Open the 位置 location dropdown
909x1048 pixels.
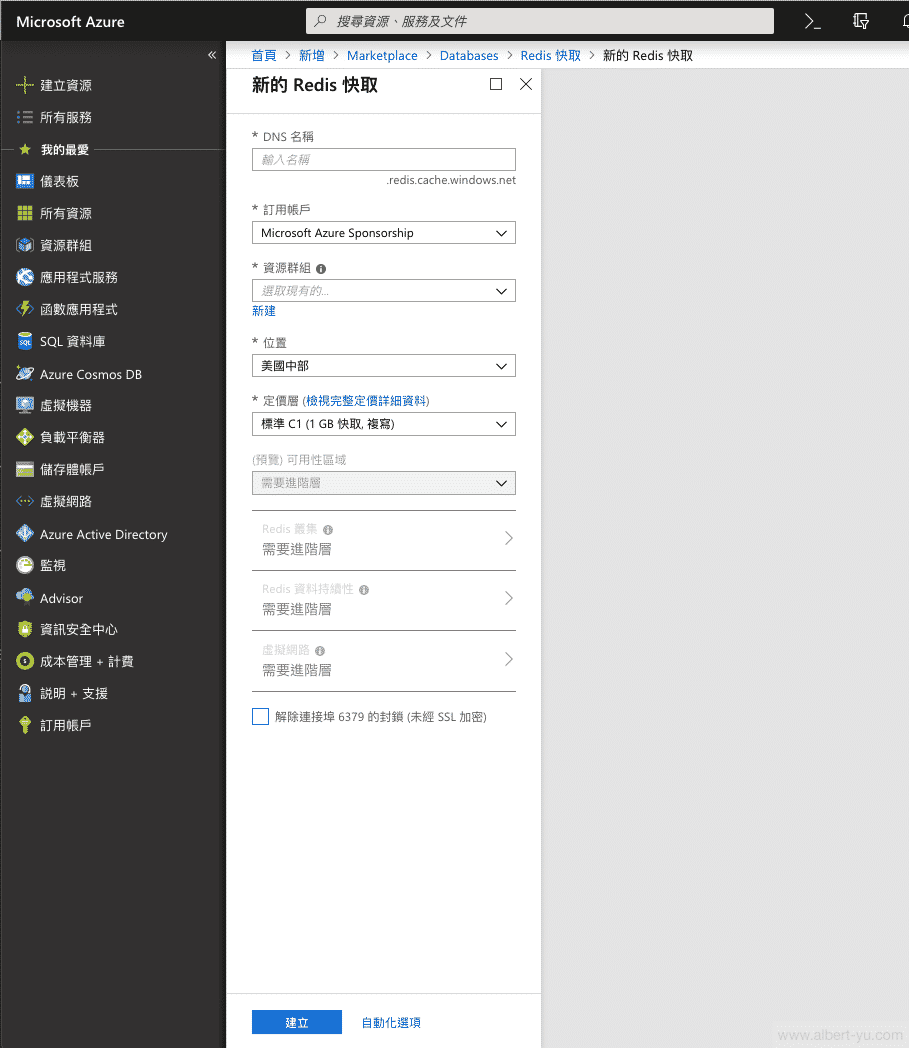[x=384, y=366]
